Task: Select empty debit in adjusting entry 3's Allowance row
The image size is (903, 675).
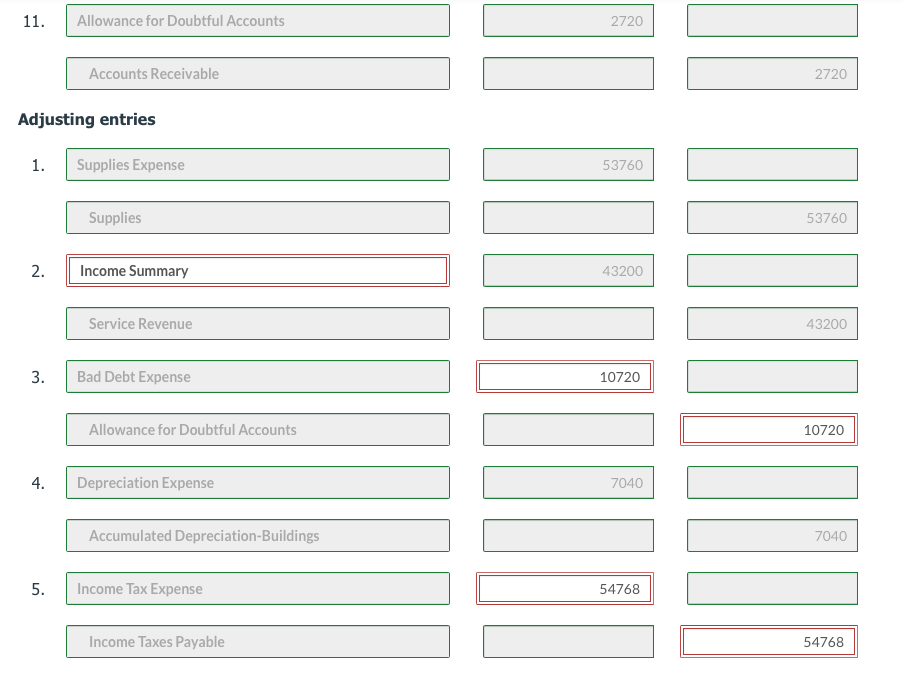Action: click(x=568, y=430)
